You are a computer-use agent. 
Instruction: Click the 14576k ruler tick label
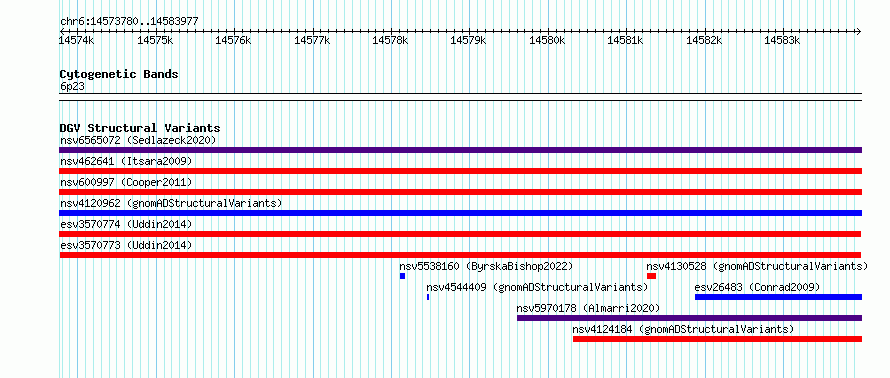(x=233, y=40)
